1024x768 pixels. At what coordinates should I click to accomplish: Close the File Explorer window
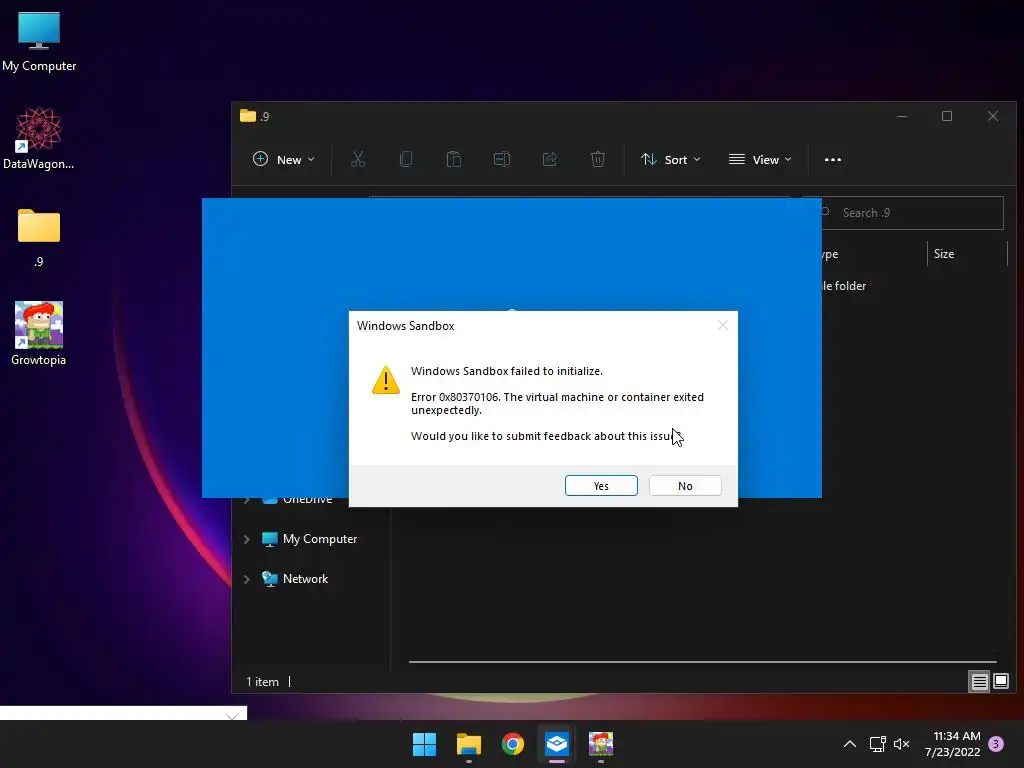click(x=993, y=116)
